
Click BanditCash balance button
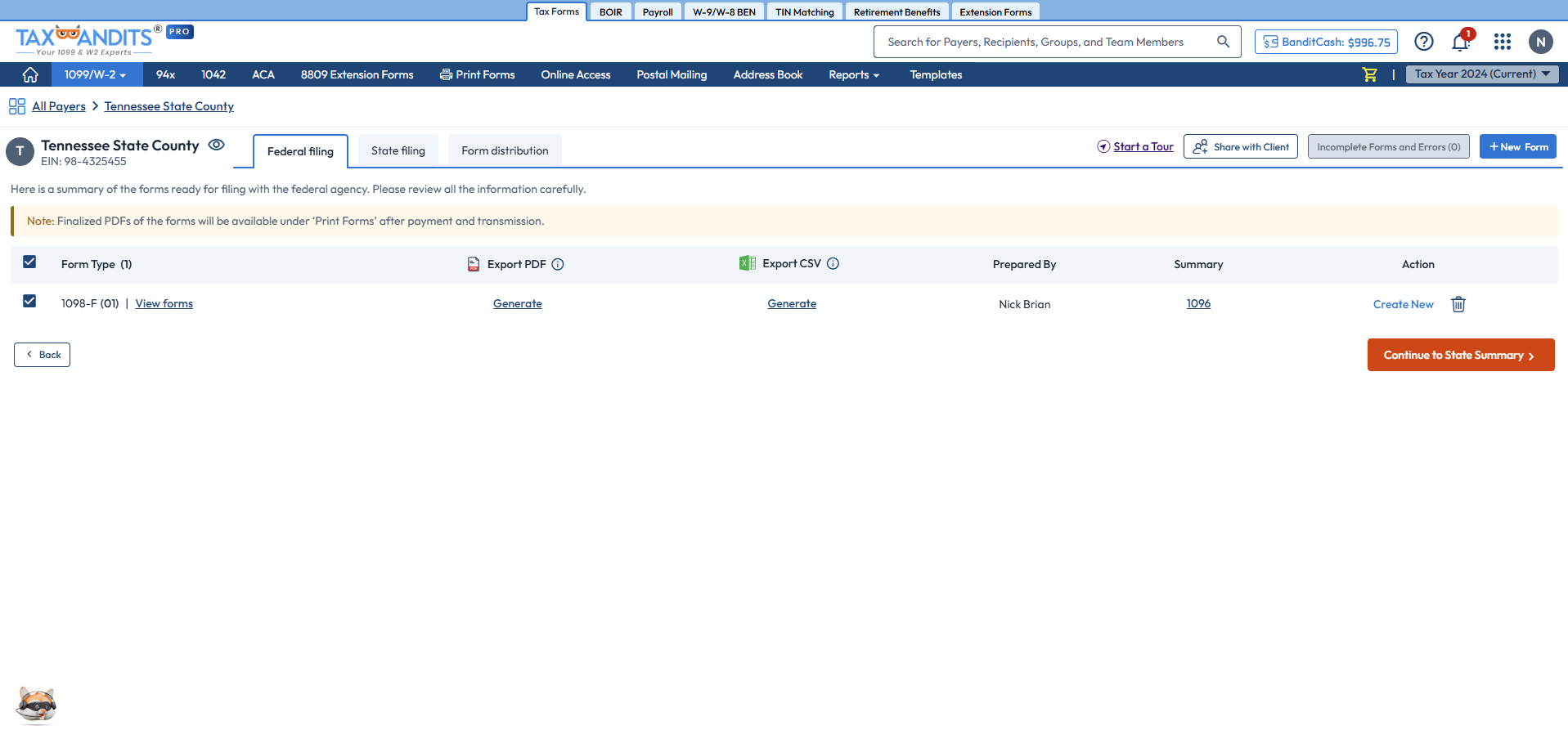(1326, 42)
